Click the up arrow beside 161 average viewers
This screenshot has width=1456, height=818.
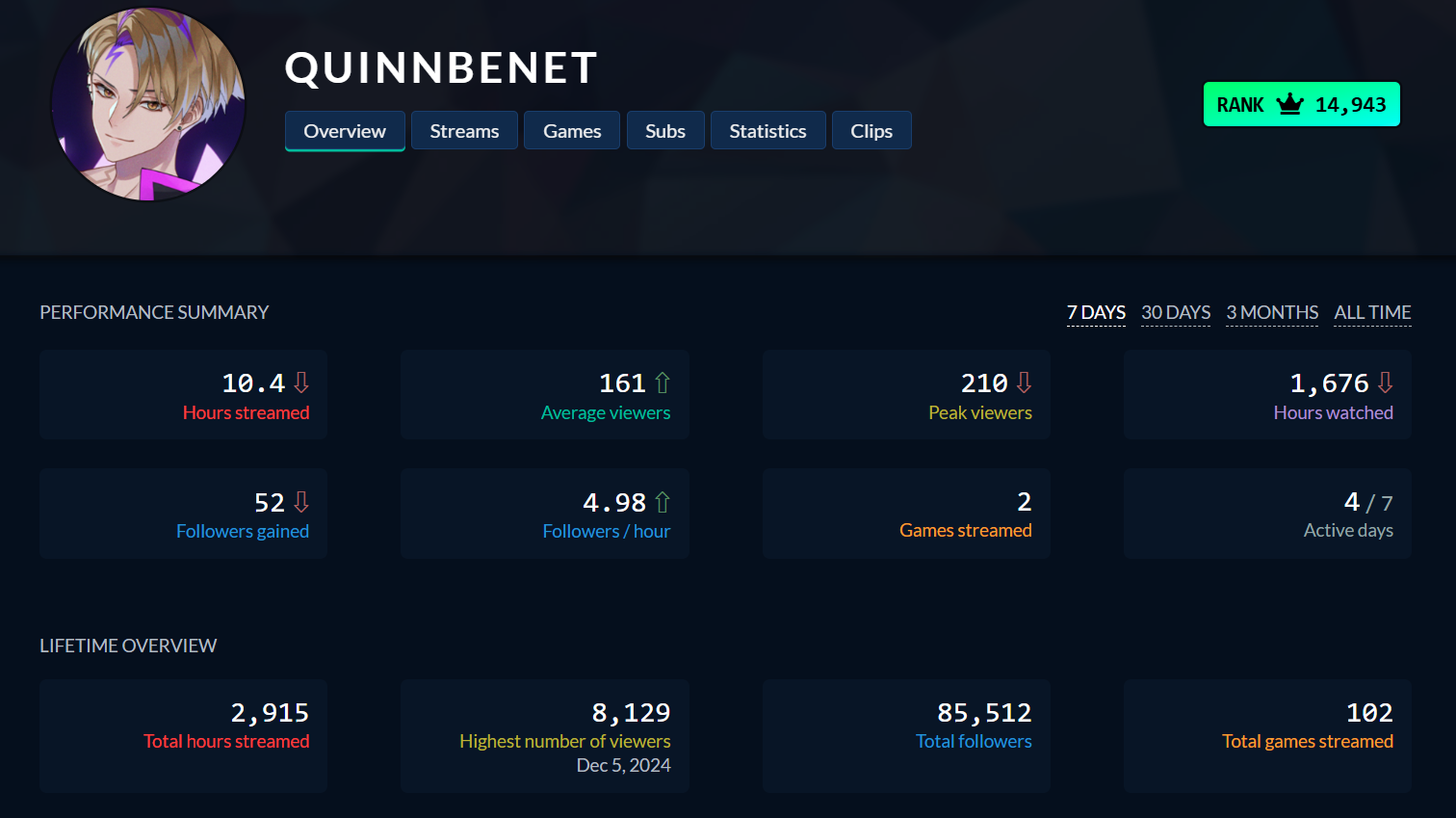pyautogui.click(x=663, y=383)
